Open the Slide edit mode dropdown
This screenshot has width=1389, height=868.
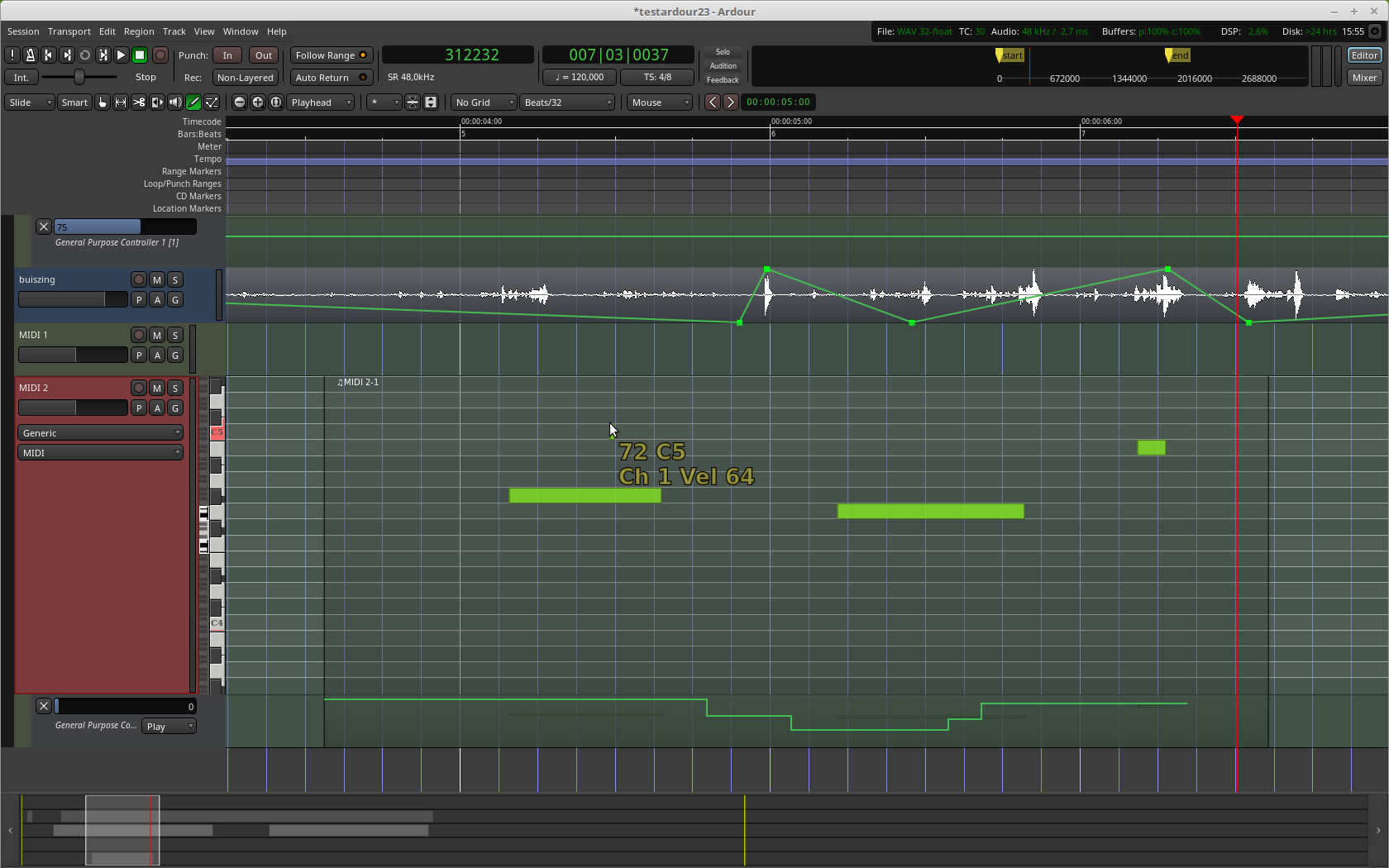pyautogui.click(x=30, y=103)
